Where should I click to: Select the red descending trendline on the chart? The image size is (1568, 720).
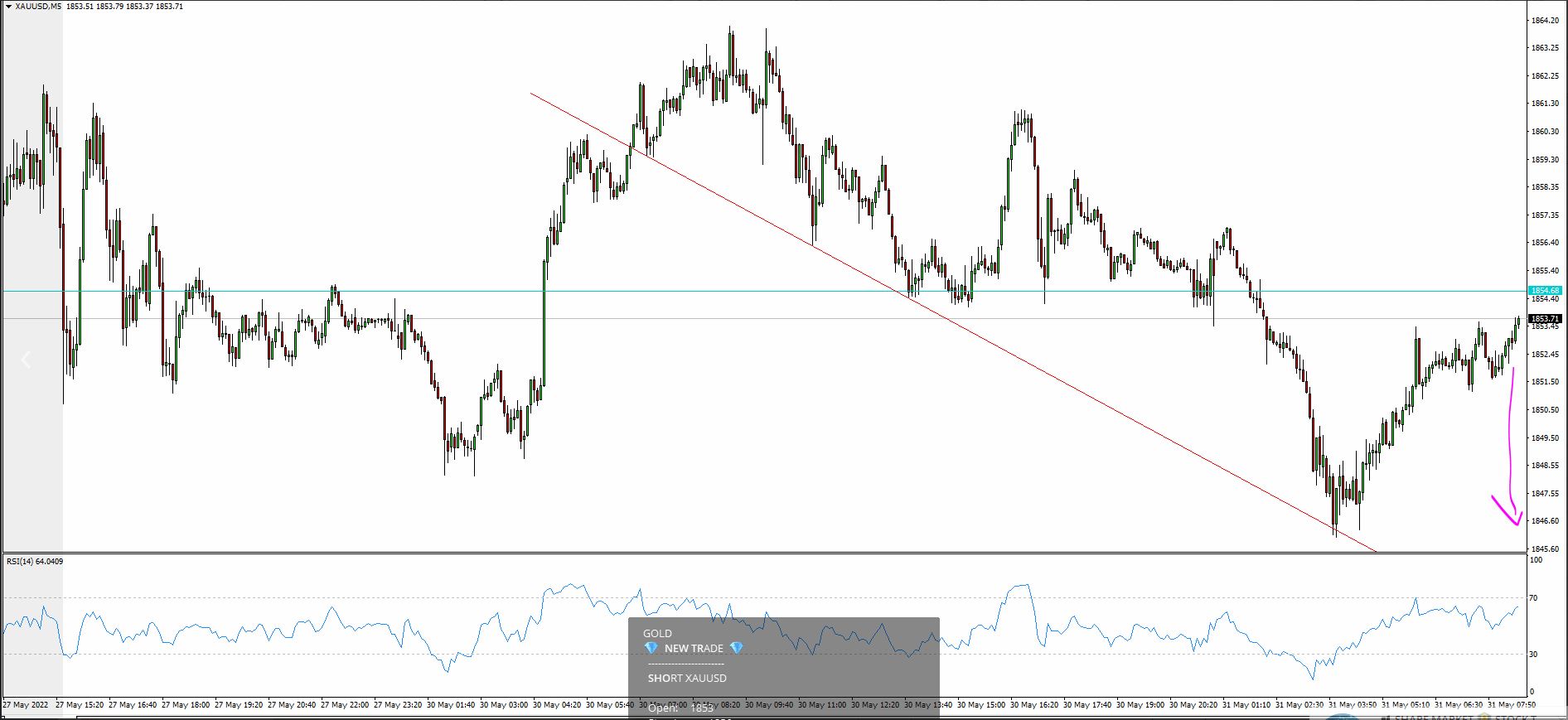(x=953, y=321)
